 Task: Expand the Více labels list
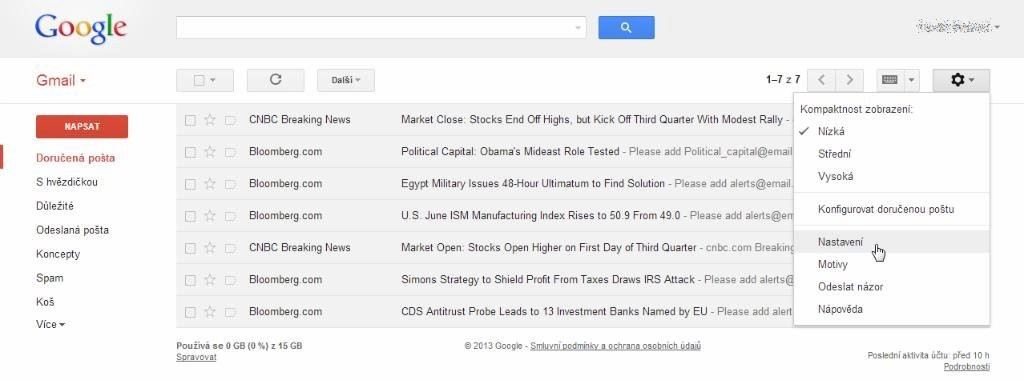(50, 324)
